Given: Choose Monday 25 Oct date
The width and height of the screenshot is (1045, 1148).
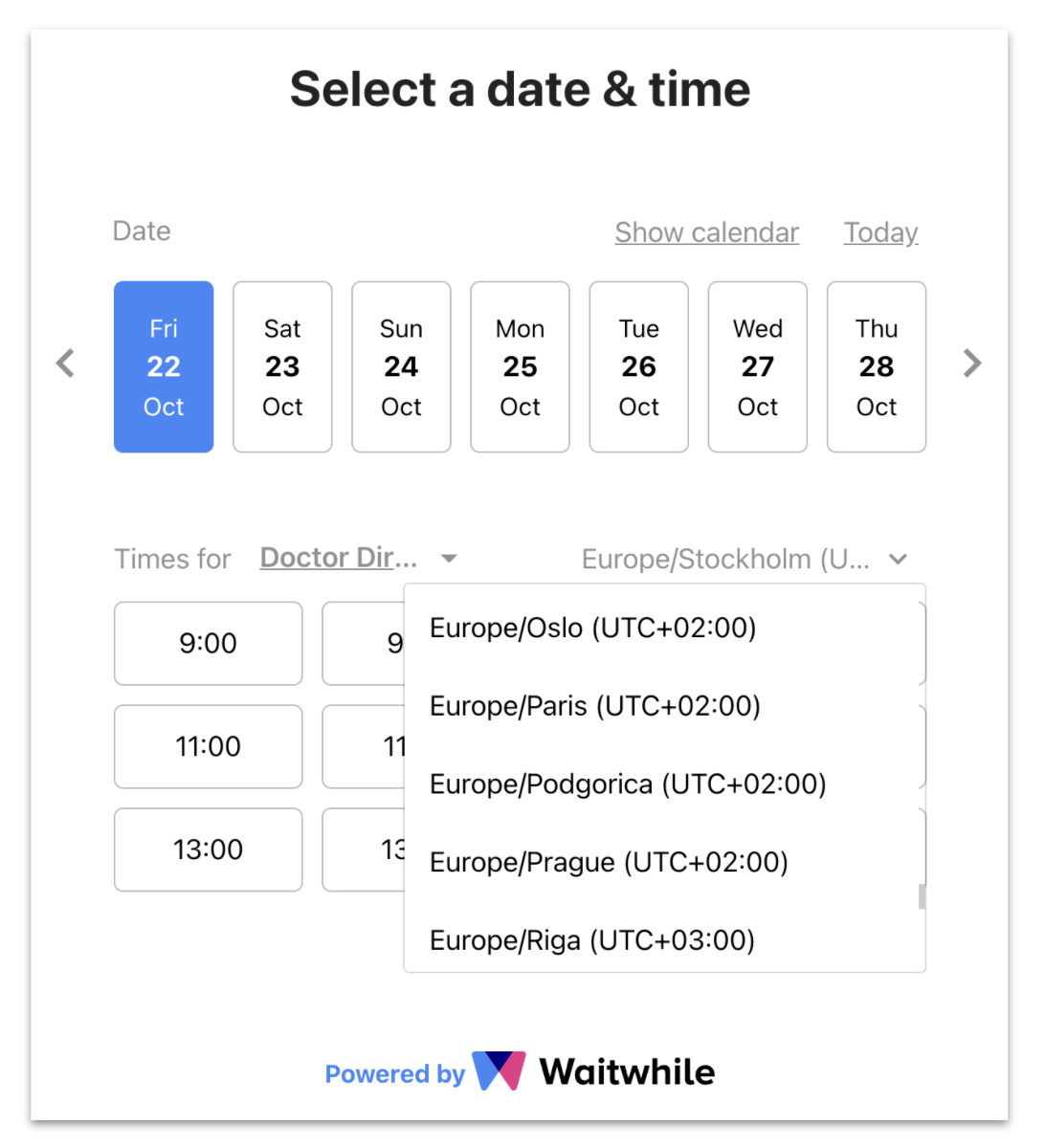Looking at the screenshot, I should tap(520, 366).
